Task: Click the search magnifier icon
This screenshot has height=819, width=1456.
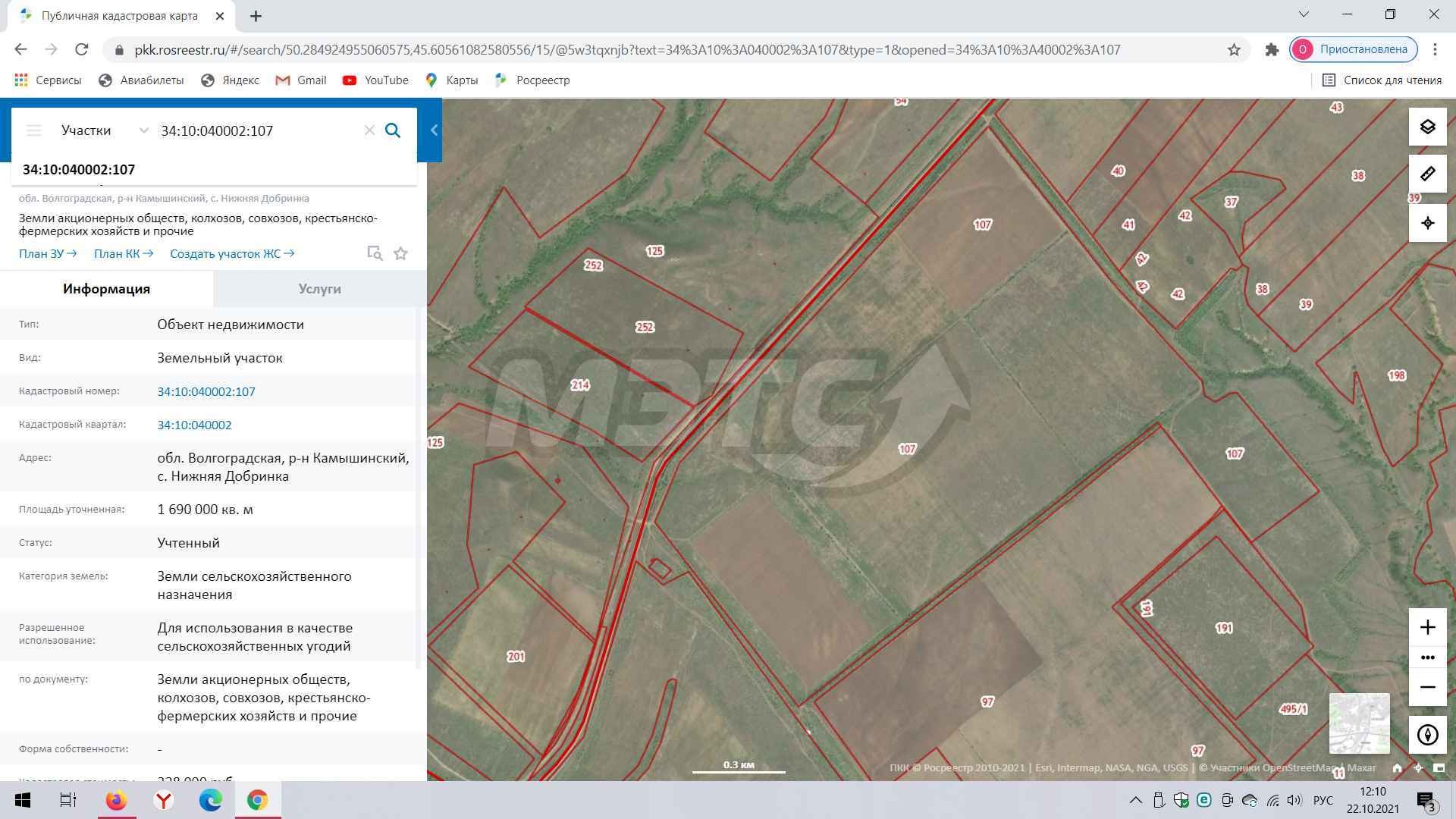Action: click(393, 130)
